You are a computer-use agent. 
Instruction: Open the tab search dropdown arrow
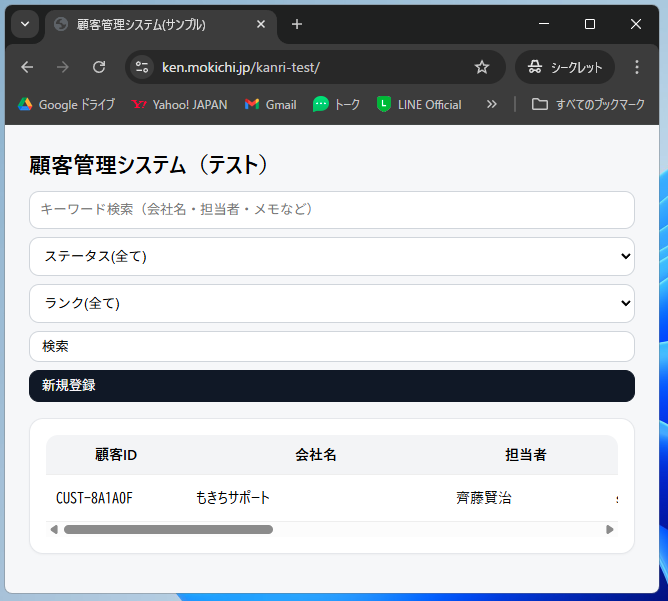pyautogui.click(x=25, y=24)
